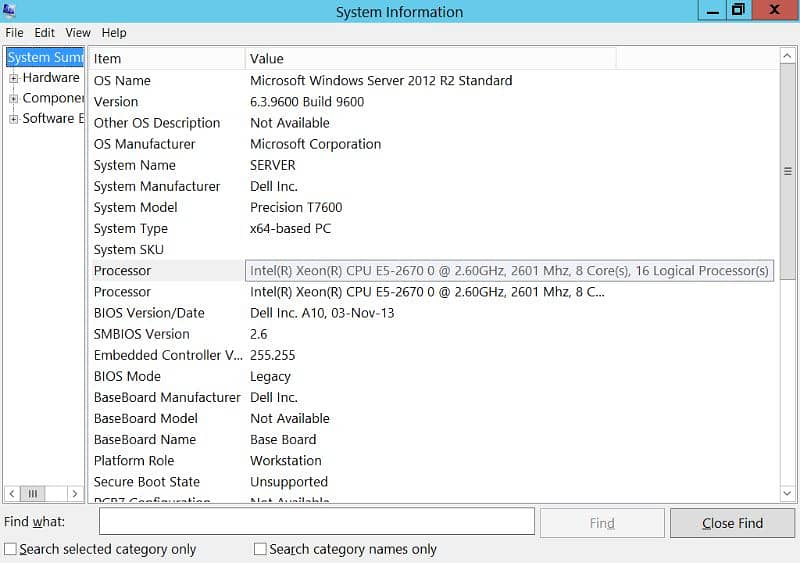Image resolution: width=800 pixels, height=563 pixels.
Task: Select the System SKU row
Action: pos(433,250)
